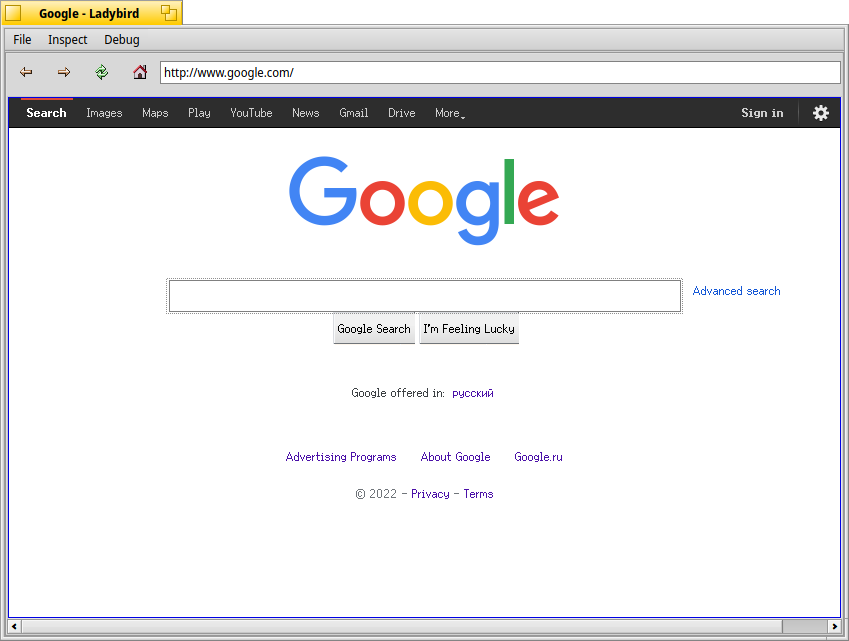Click the Google logo image

tap(424, 200)
